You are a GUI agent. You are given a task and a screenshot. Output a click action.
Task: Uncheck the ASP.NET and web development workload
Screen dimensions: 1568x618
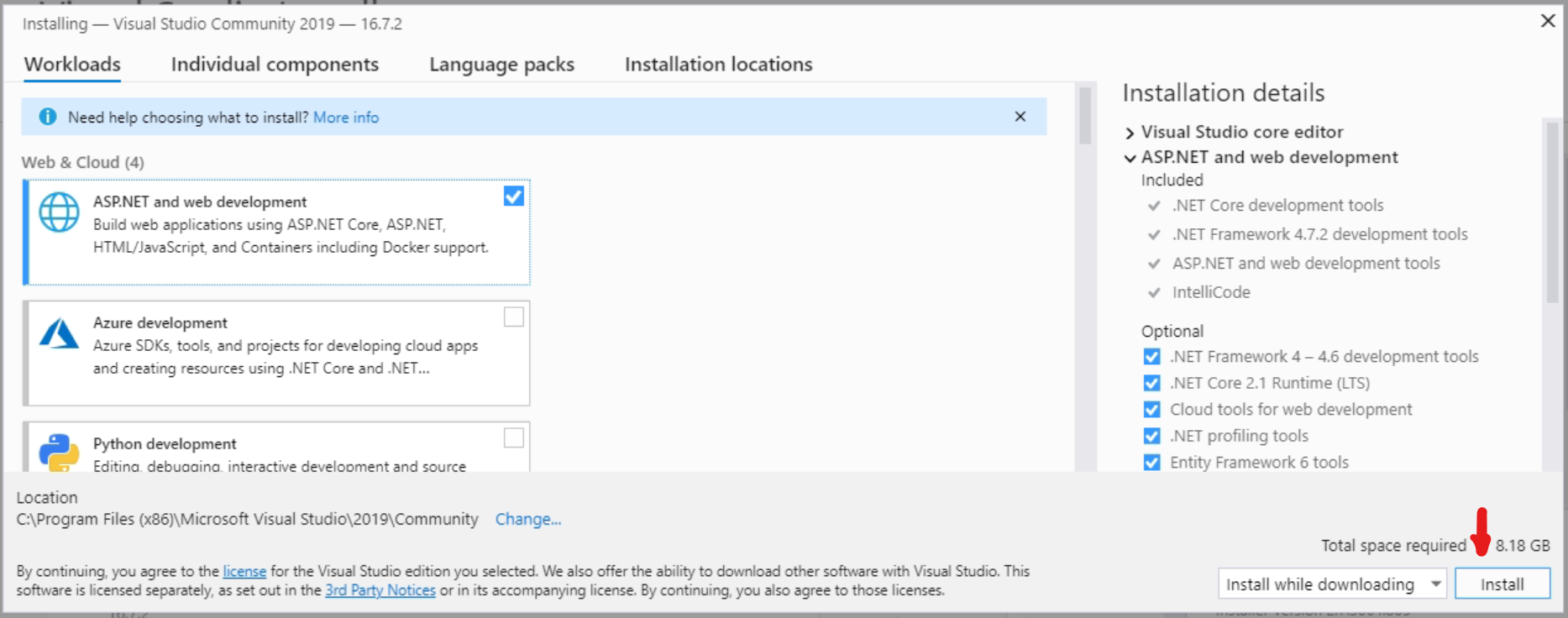click(514, 196)
